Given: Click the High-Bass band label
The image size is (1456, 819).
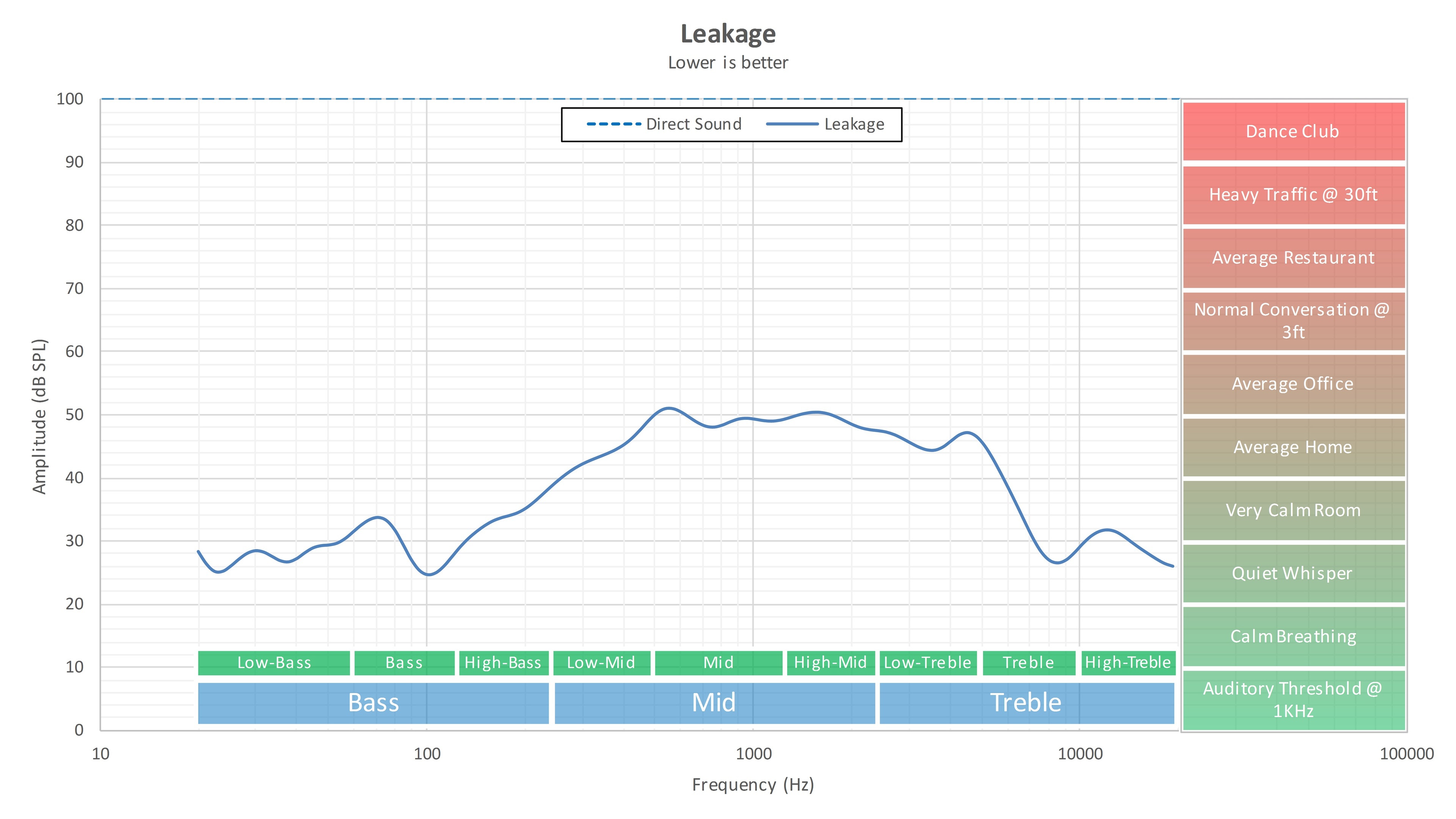Looking at the screenshot, I should pyautogui.click(x=503, y=663).
